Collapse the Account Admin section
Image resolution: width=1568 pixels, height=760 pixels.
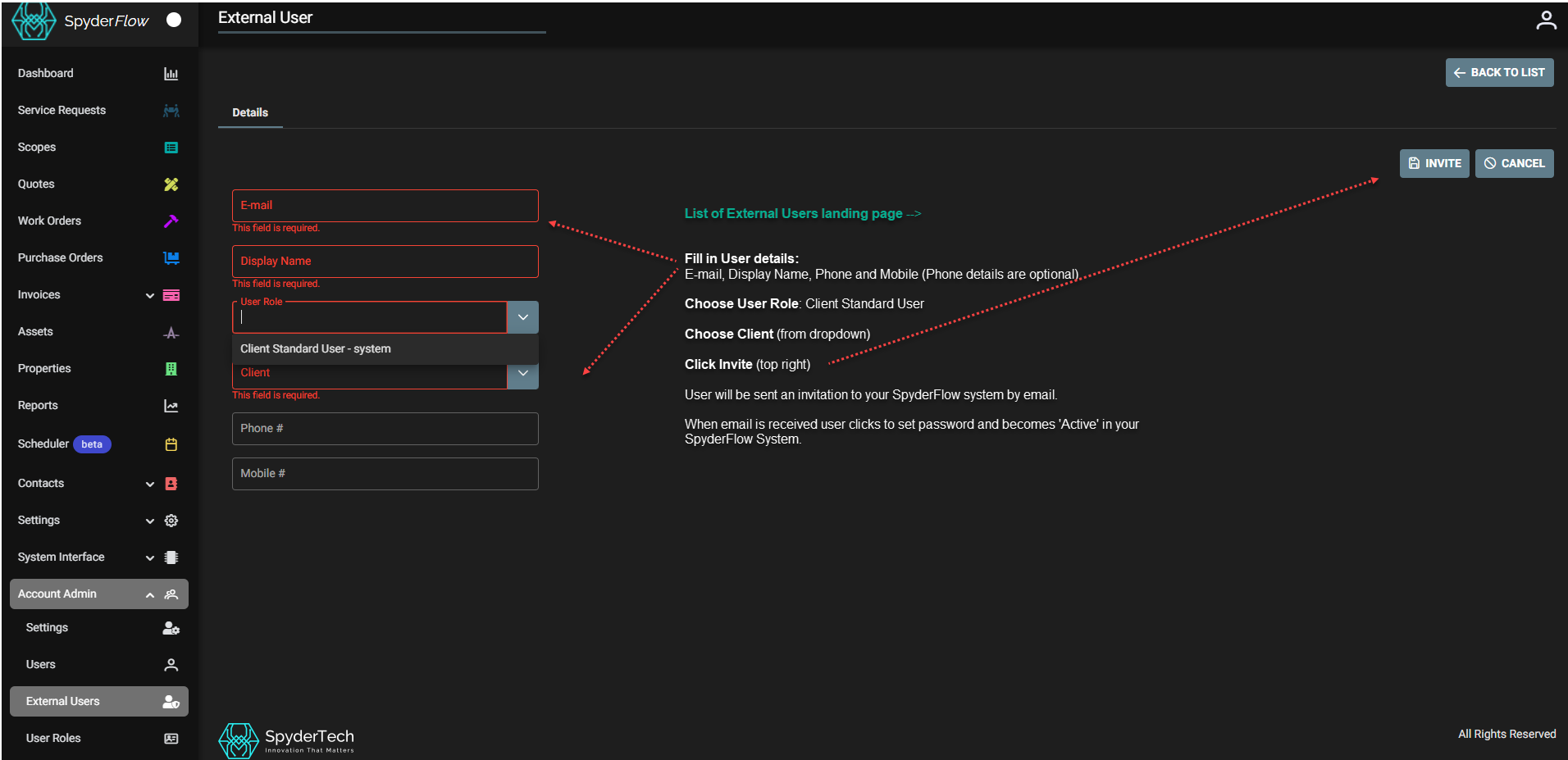point(150,594)
